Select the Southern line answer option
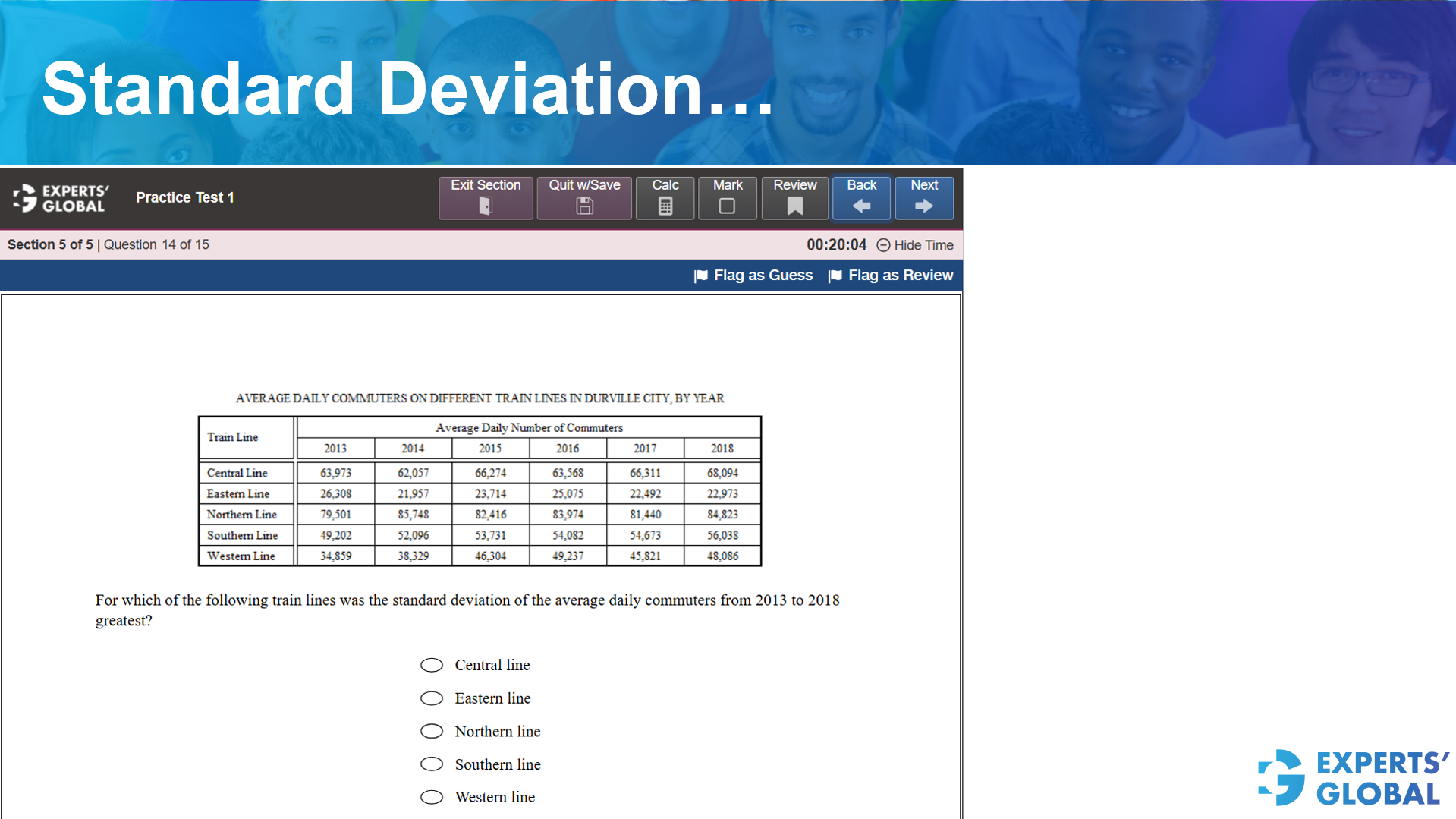The height and width of the screenshot is (819, 1456). [431, 764]
